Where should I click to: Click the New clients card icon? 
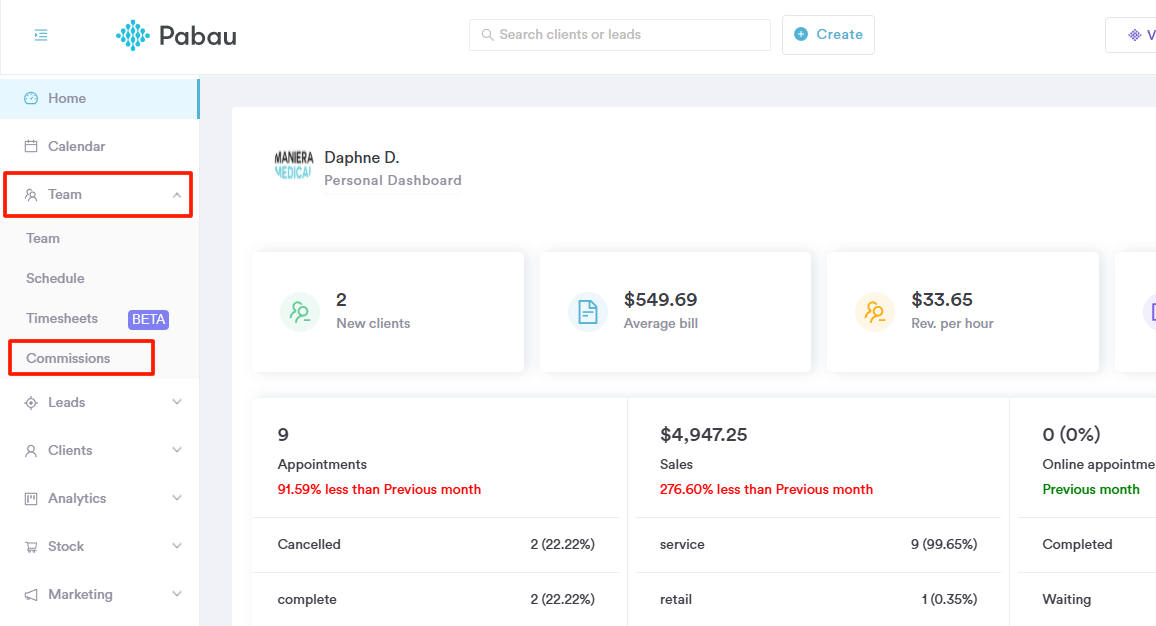coord(300,312)
